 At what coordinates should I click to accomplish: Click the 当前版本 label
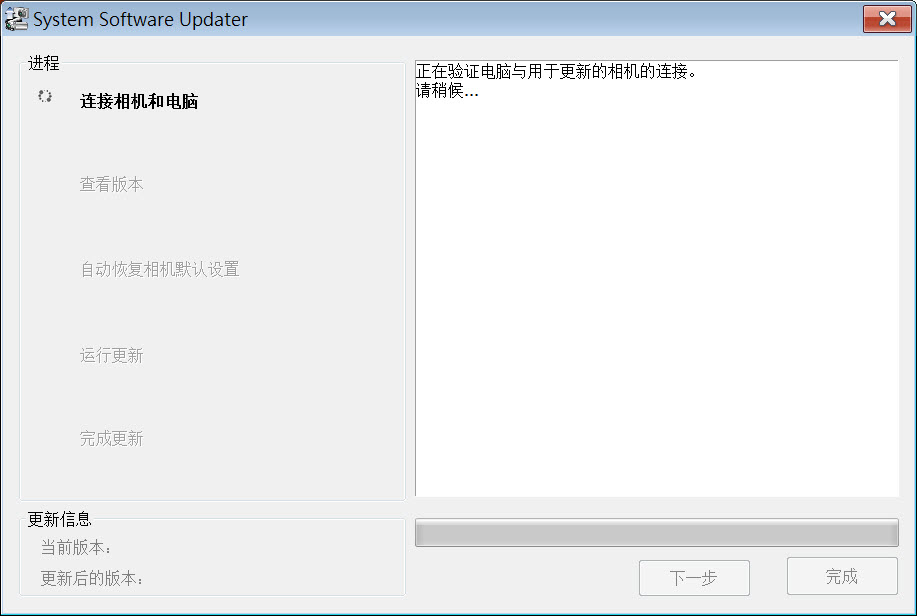coord(75,548)
